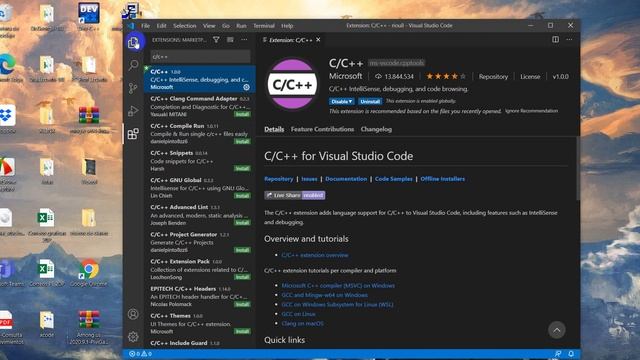Open the gear for C/C++ Microsoft extension
This screenshot has height=360, width=640.
point(247,87)
